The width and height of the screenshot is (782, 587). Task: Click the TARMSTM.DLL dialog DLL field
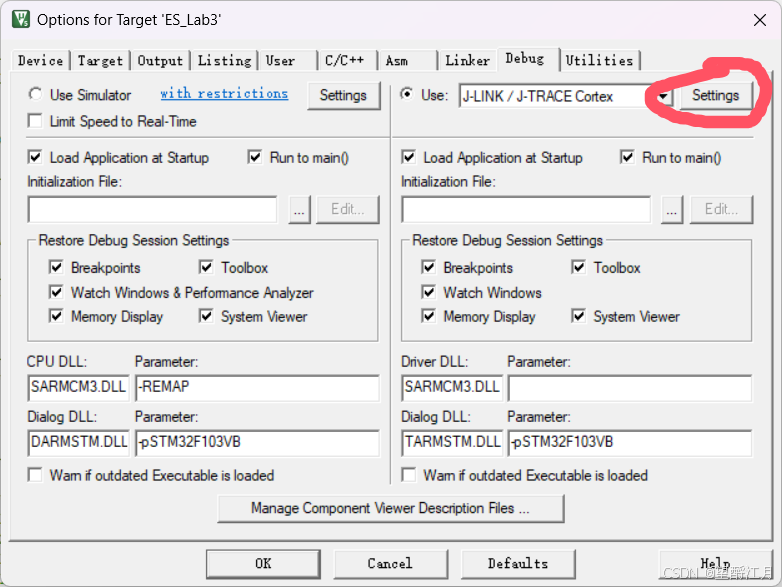[x=452, y=442]
